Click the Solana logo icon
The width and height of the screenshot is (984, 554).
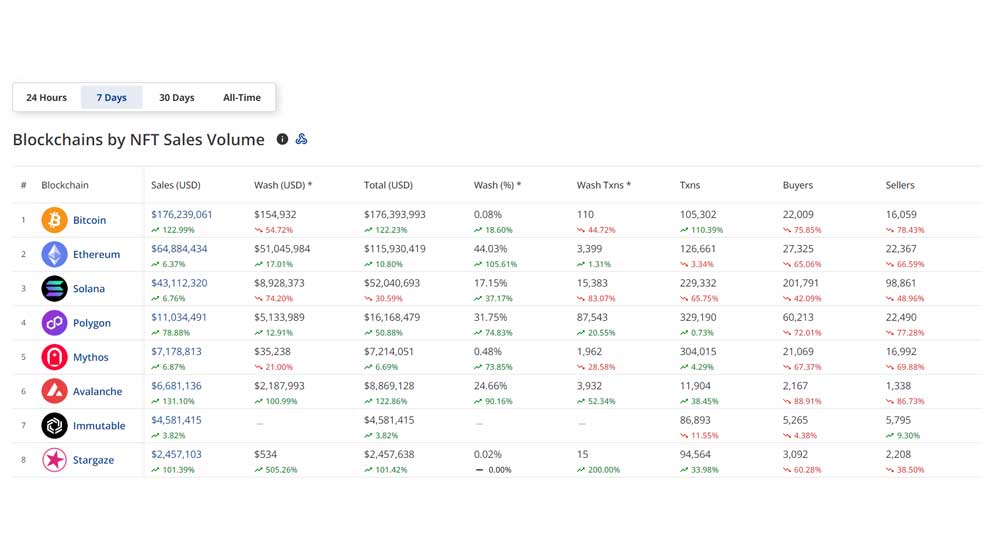(55, 289)
